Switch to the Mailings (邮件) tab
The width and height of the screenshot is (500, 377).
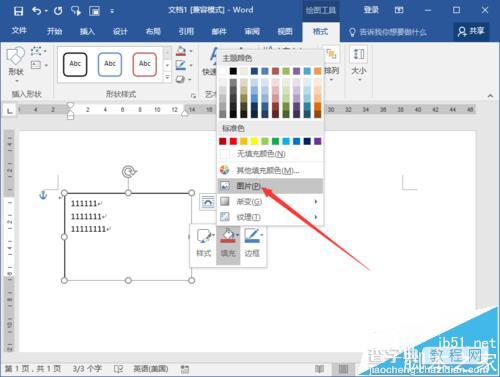219,32
